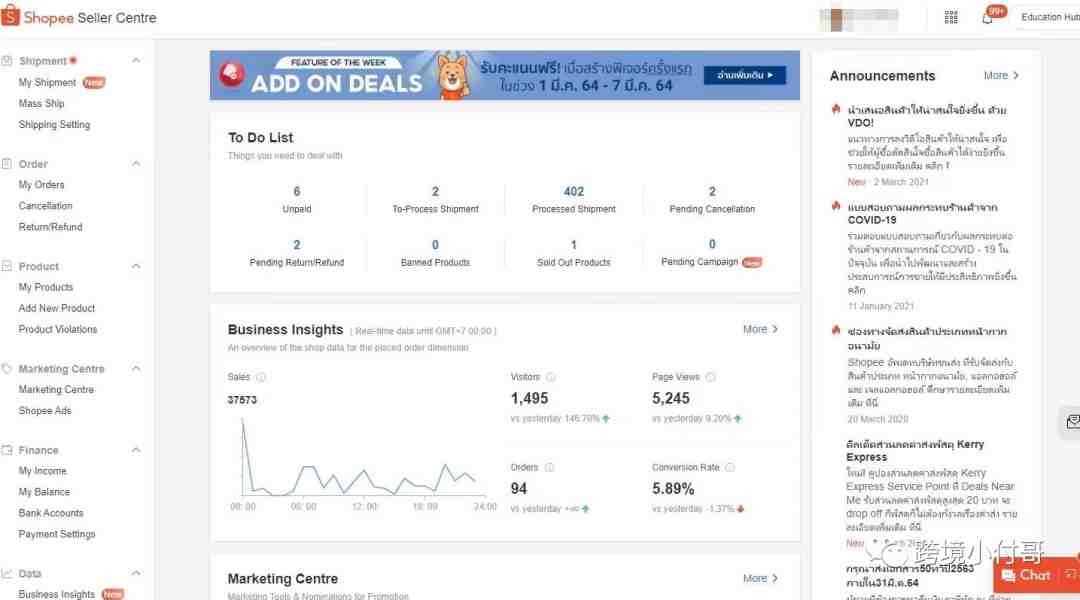View More Marketing Centre tools

click(x=760, y=579)
